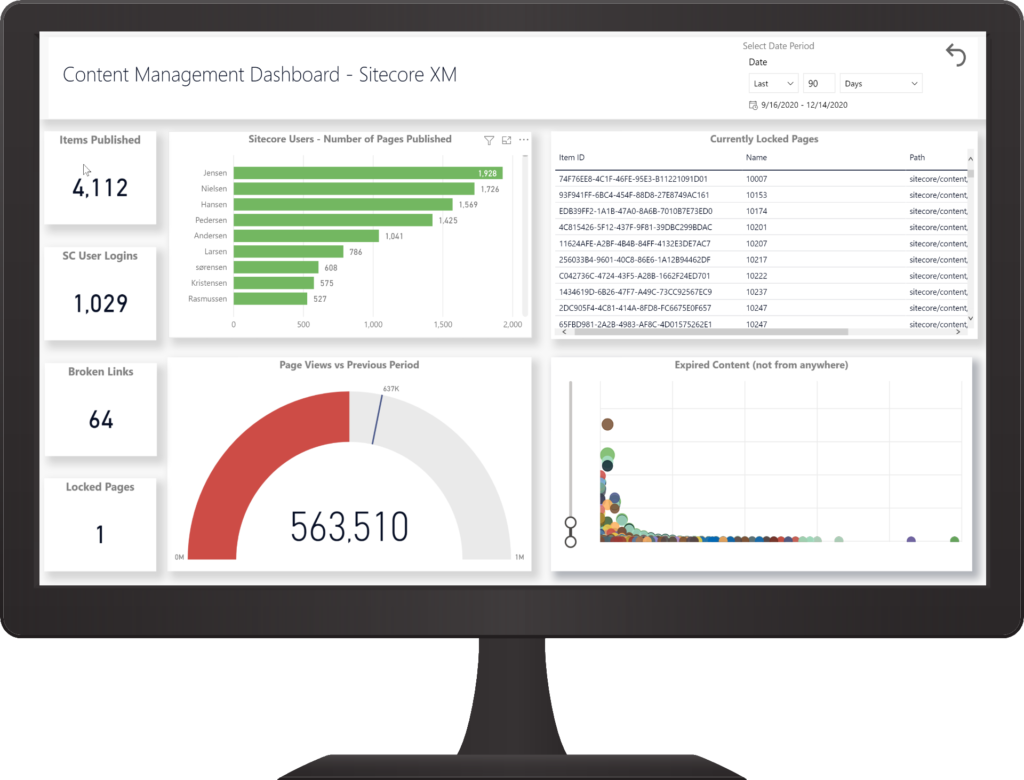This screenshot has width=1024, height=780.
Task: Select the Pedersen bar in the chart
Action: (333, 220)
